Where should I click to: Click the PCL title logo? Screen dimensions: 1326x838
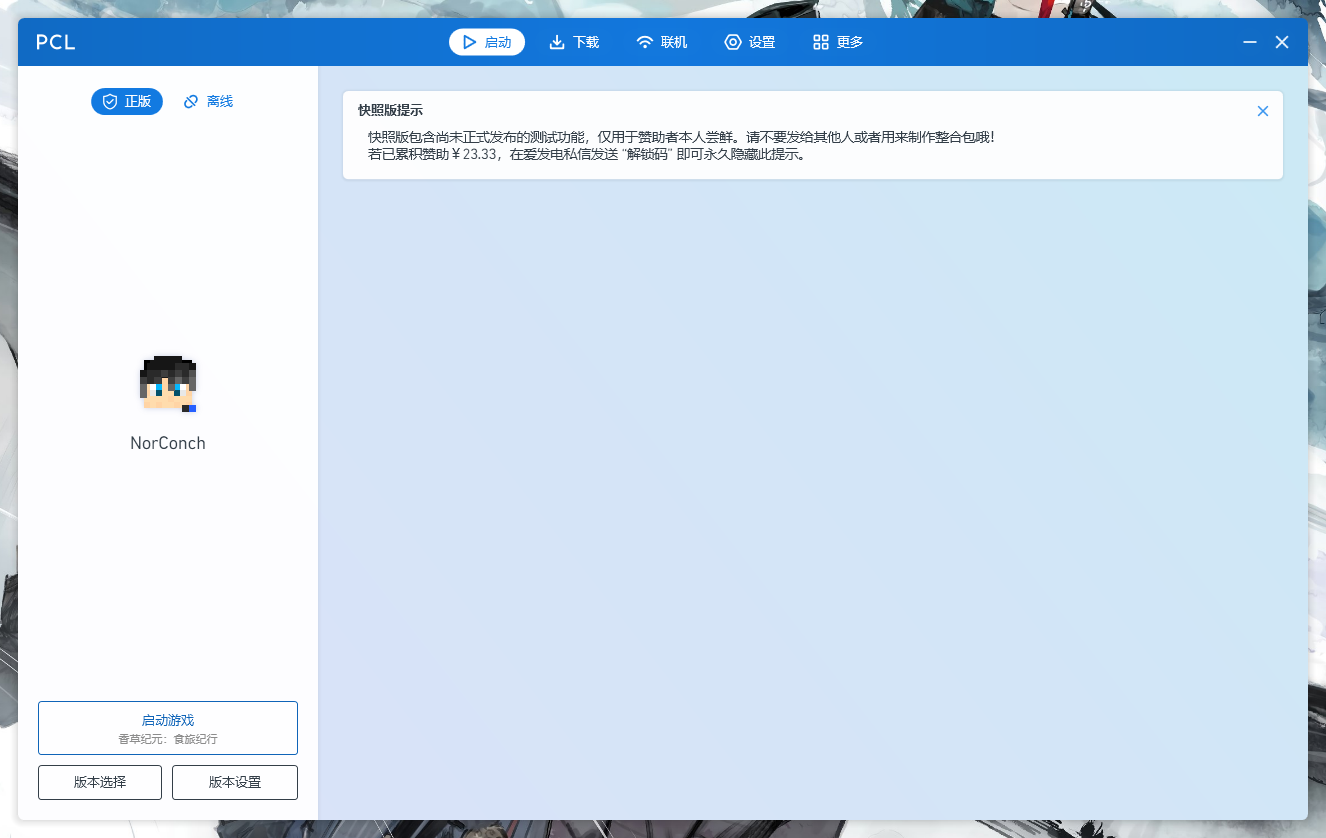[x=56, y=42]
